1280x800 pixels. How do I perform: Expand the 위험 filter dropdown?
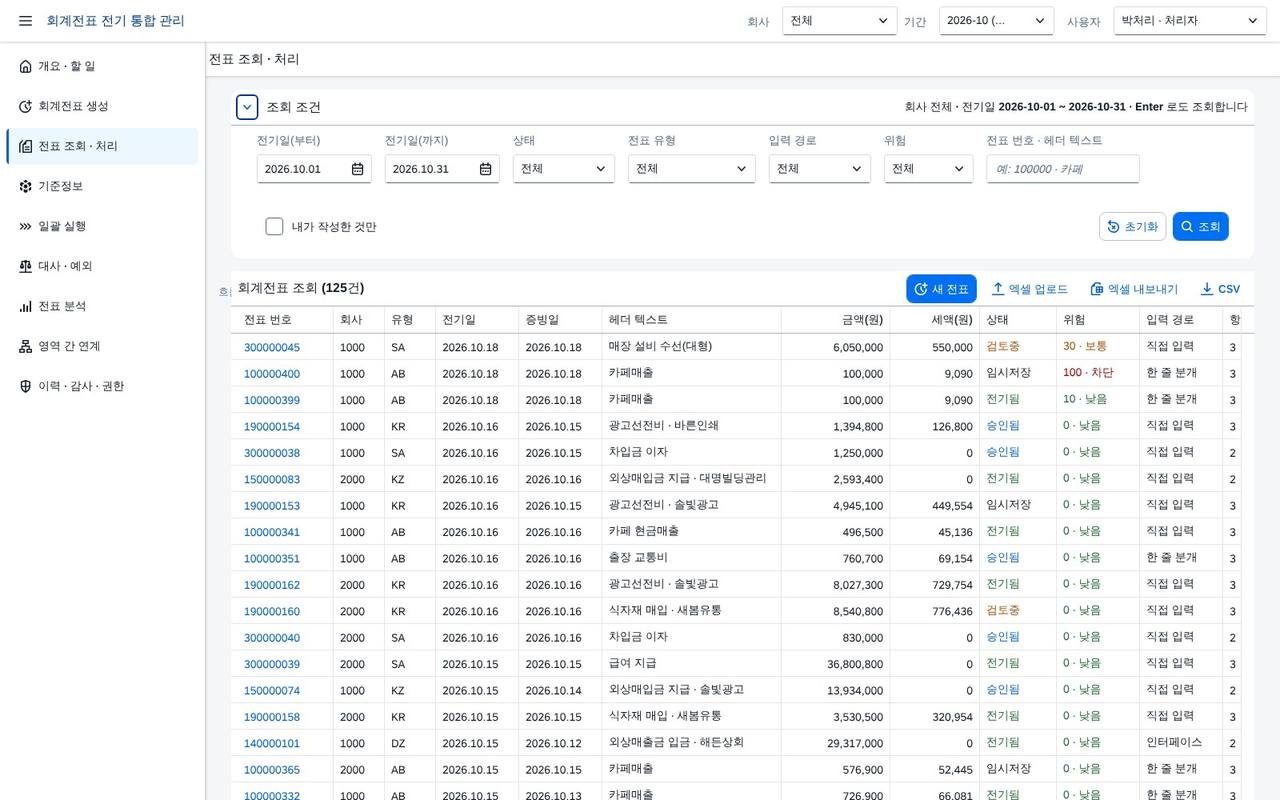(x=929, y=169)
